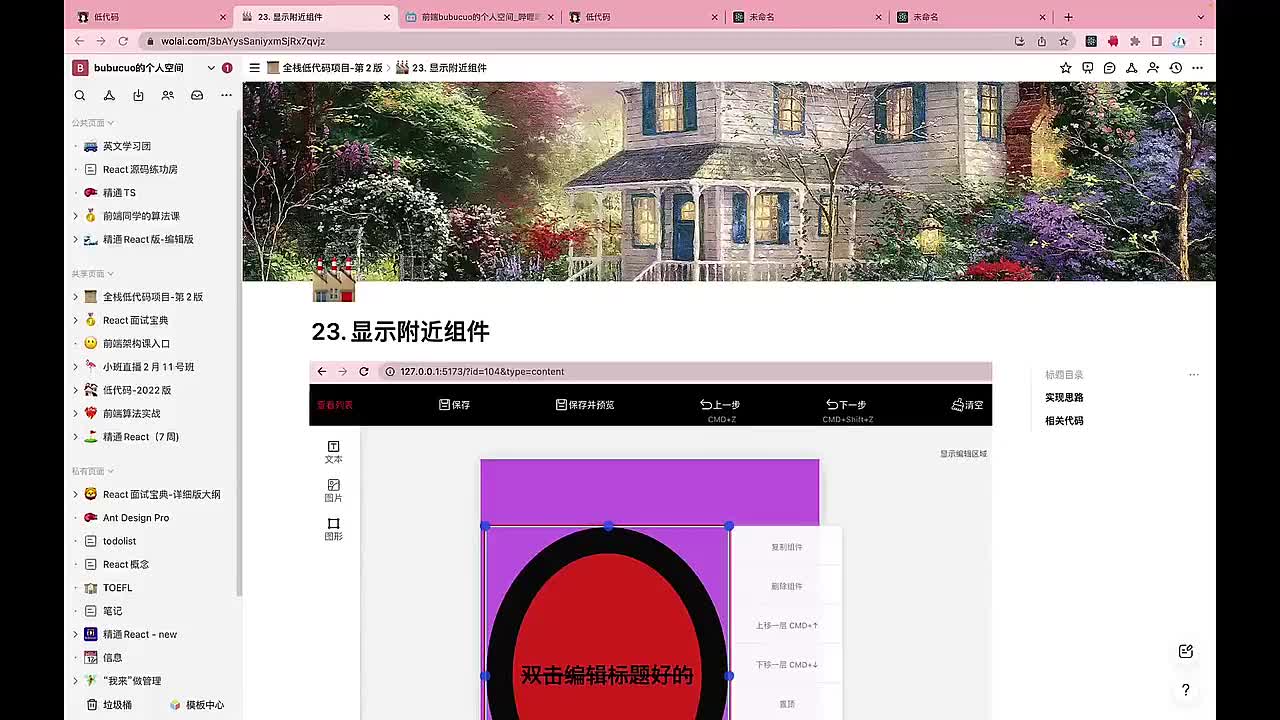1280x720 pixels.
Task: Open the page comments icon
Action: click(1110, 68)
